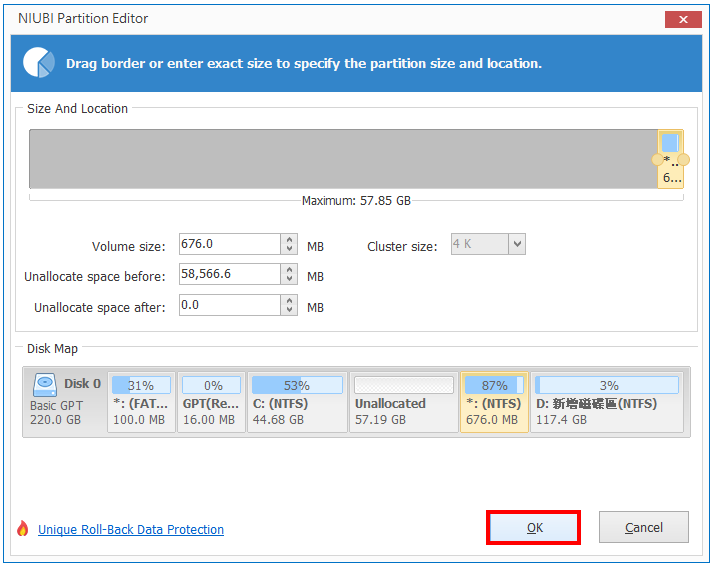Screen dimensions: 719x567
Task: Click the OK button
Action: tap(534, 528)
